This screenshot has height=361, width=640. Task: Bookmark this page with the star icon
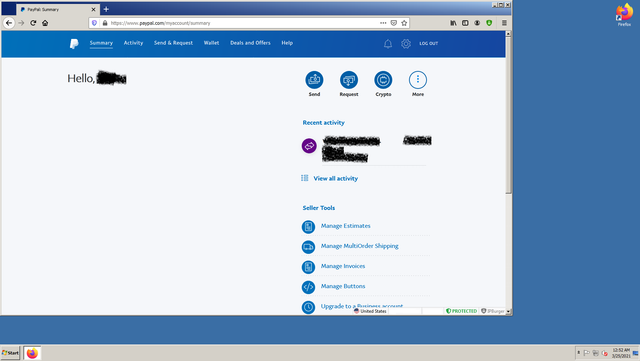pos(404,23)
